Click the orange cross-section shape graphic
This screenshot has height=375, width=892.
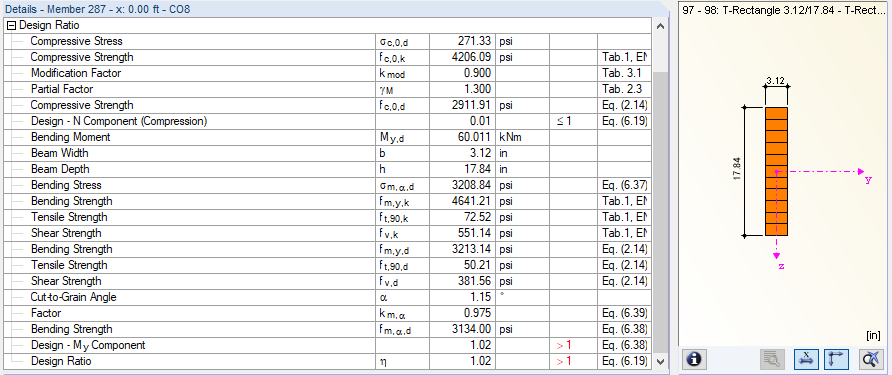[x=776, y=171]
